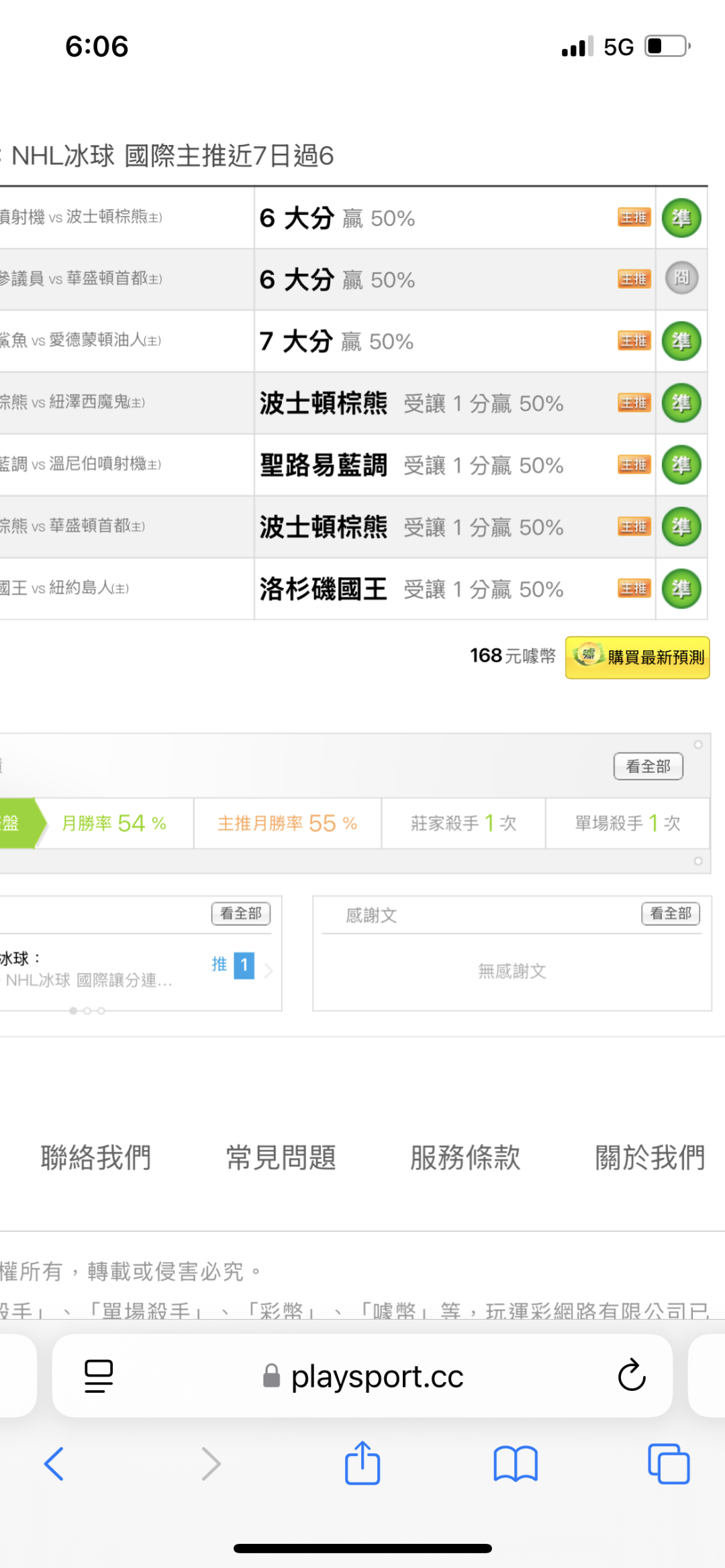This screenshot has width=725, height=1568.
Task: Open the 聯絡我們 footer link
Action: 96,1157
